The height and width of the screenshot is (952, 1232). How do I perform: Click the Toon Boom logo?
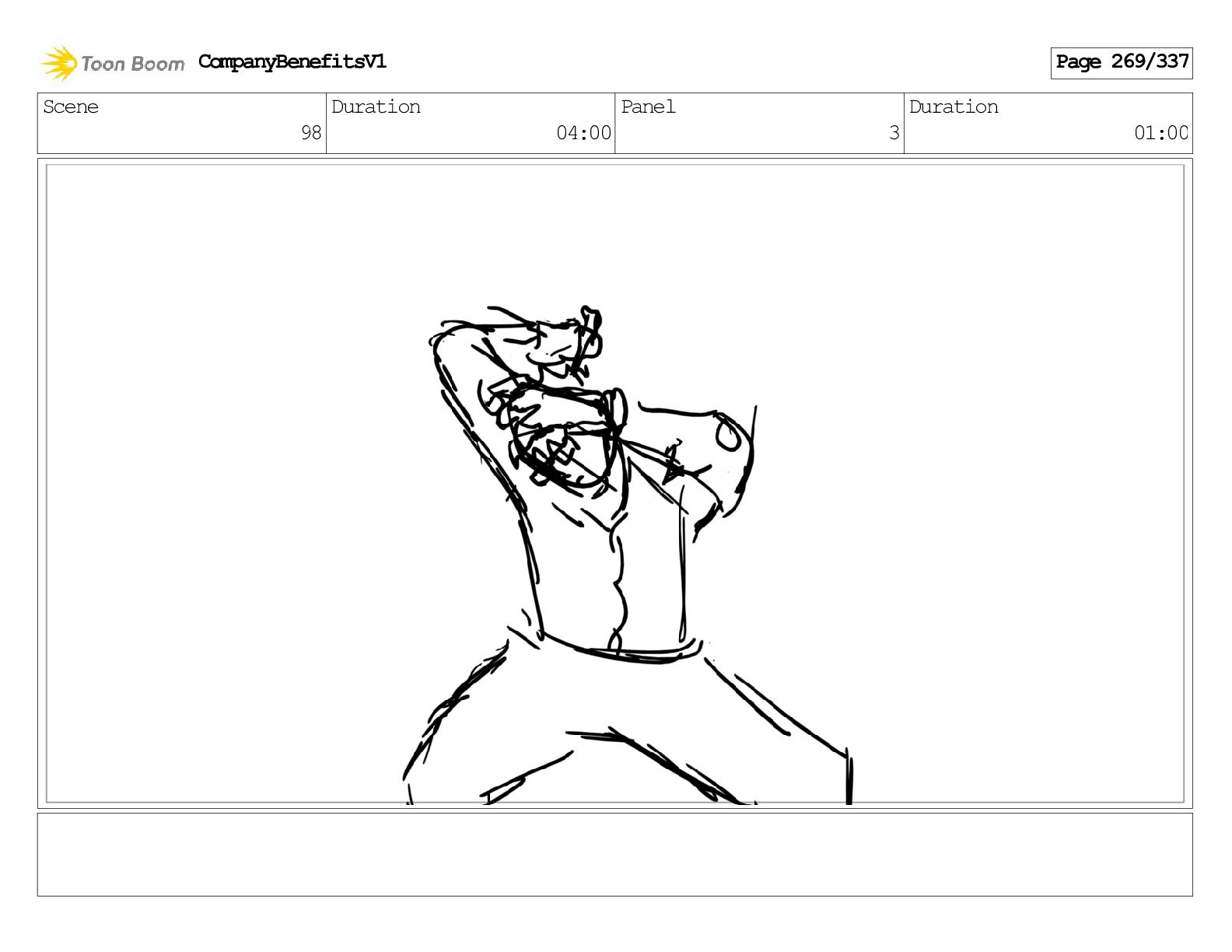(112, 63)
